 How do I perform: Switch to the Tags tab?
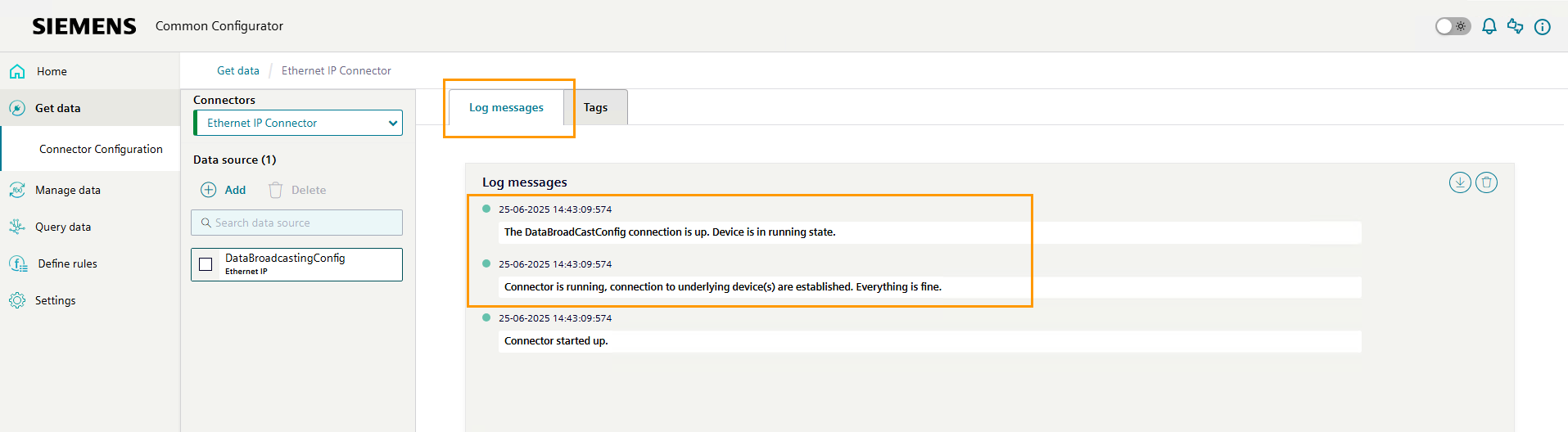click(x=595, y=107)
